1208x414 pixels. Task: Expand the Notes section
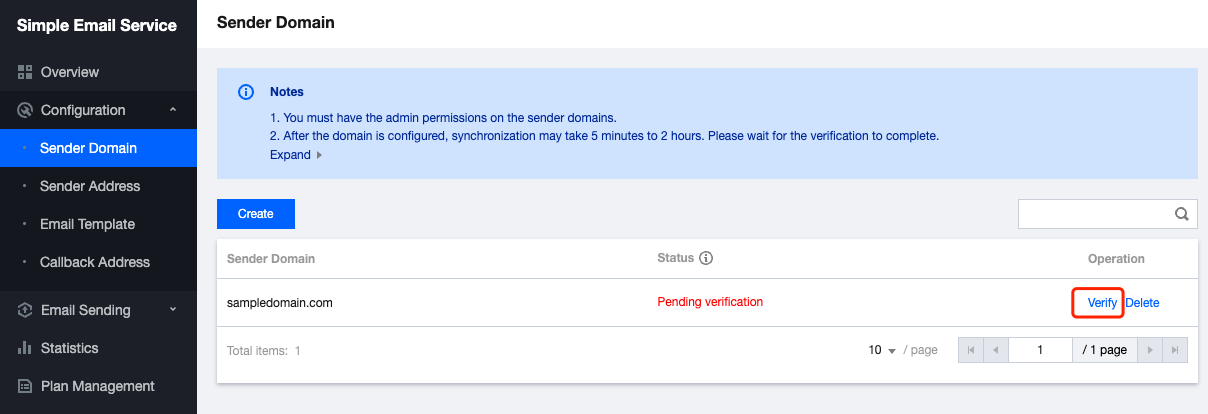(296, 155)
